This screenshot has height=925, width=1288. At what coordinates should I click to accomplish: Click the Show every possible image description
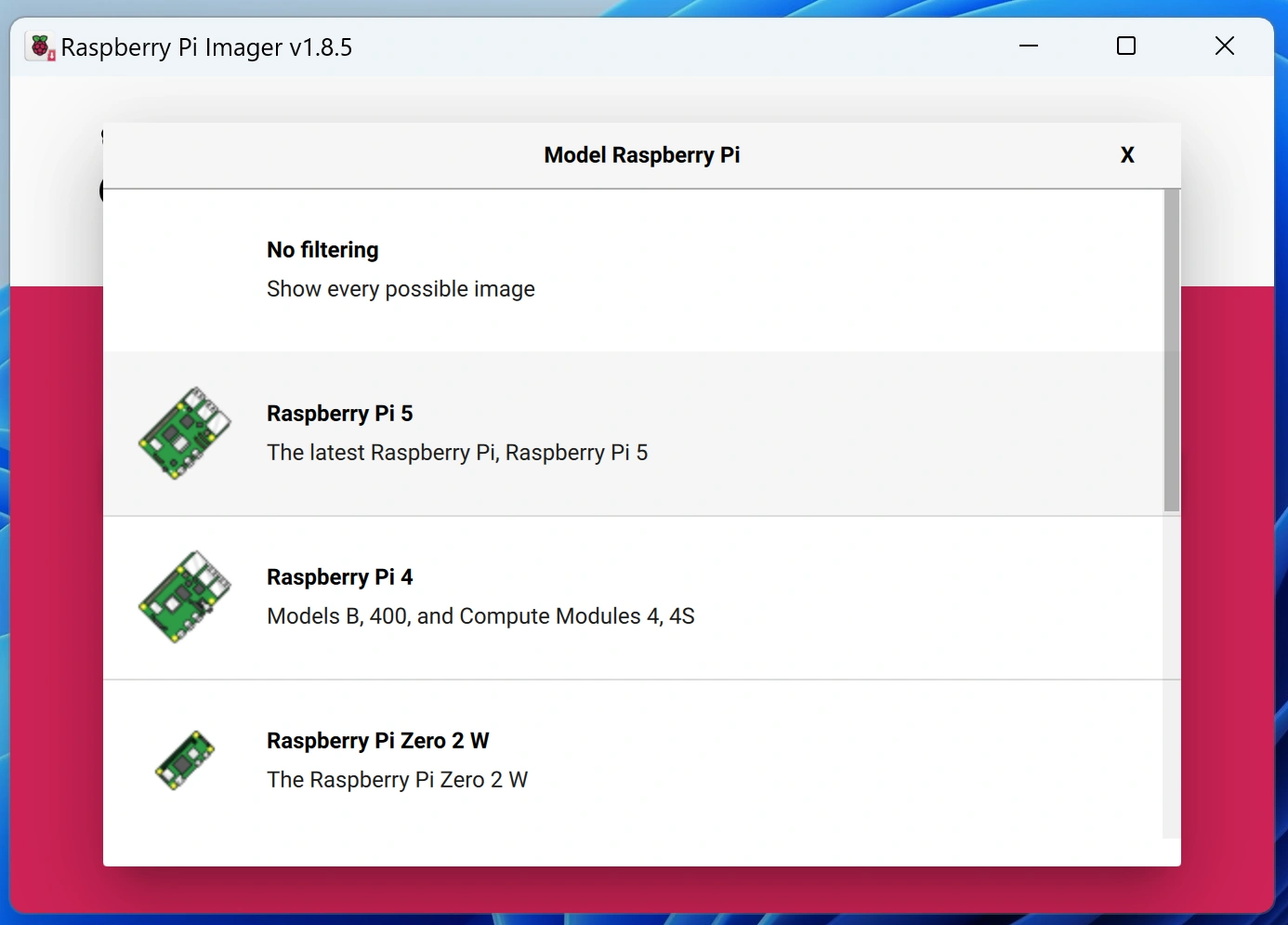(401, 289)
